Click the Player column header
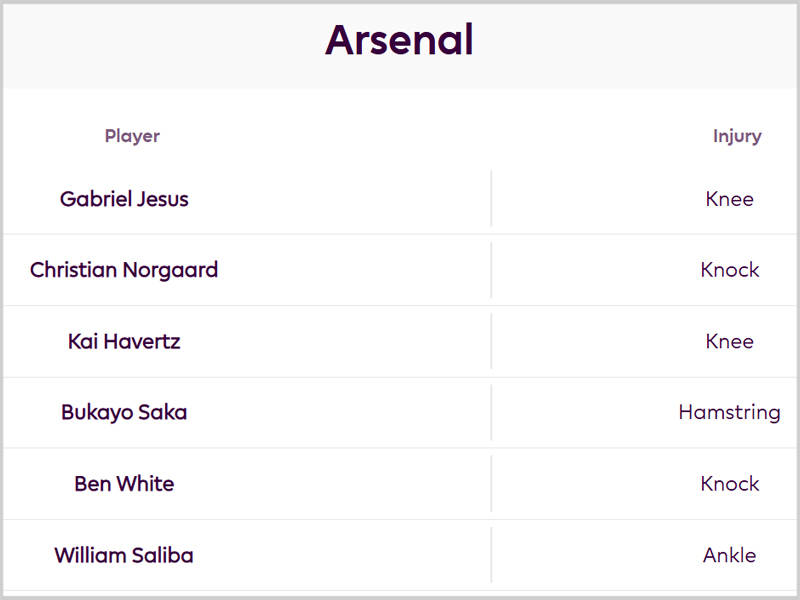This screenshot has width=800, height=600. [x=132, y=136]
